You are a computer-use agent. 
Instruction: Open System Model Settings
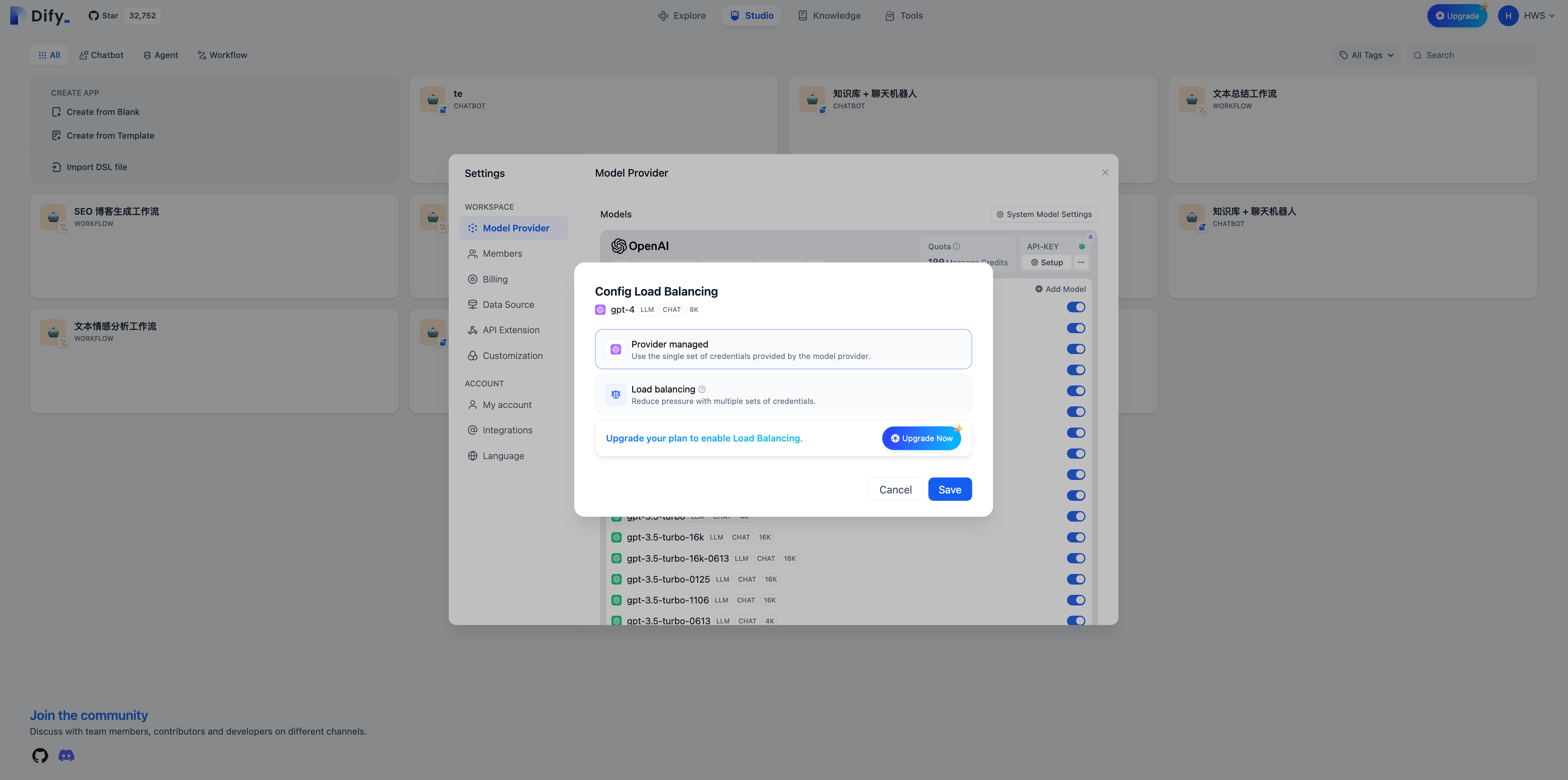coord(1044,214)
